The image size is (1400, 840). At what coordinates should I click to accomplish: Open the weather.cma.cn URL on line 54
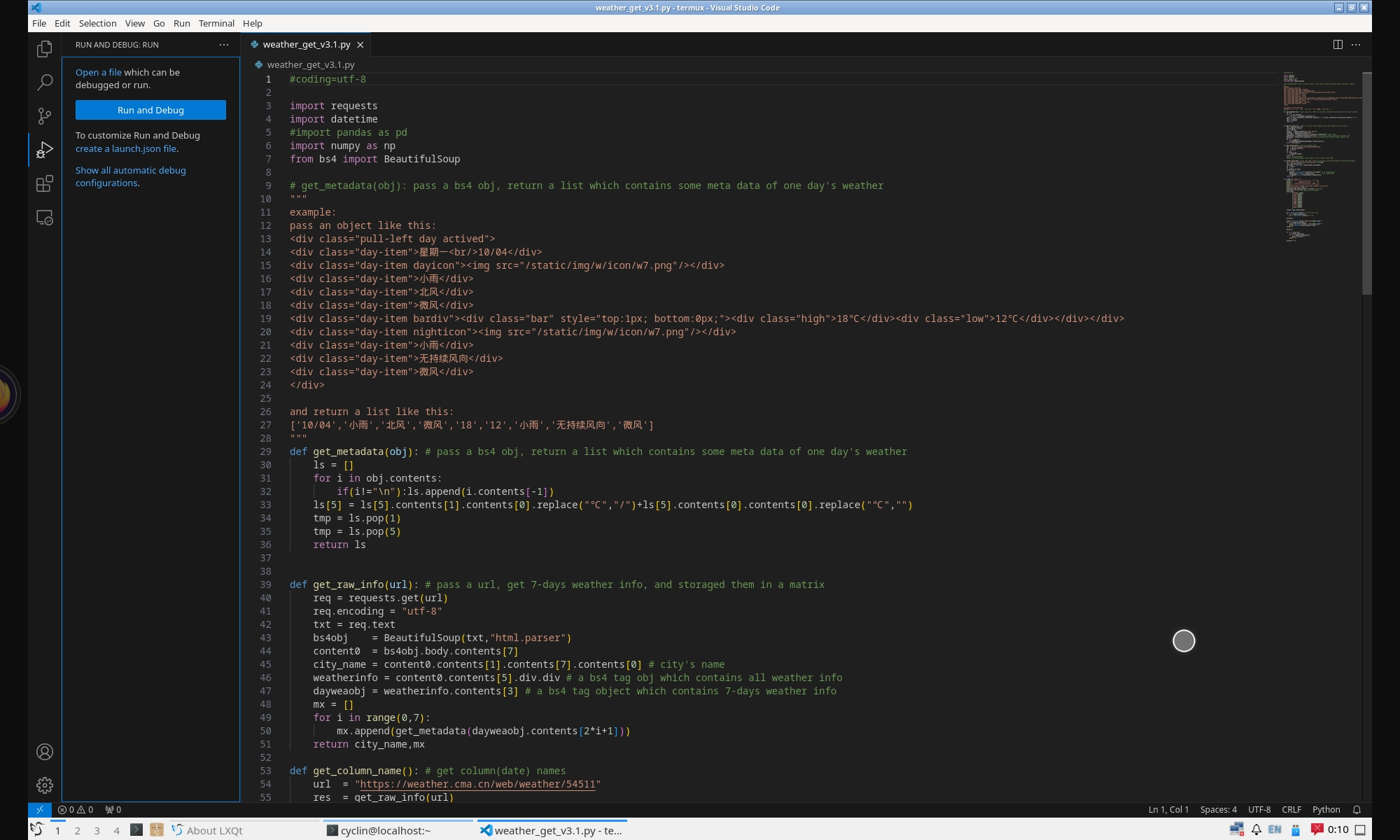point(477,784)
